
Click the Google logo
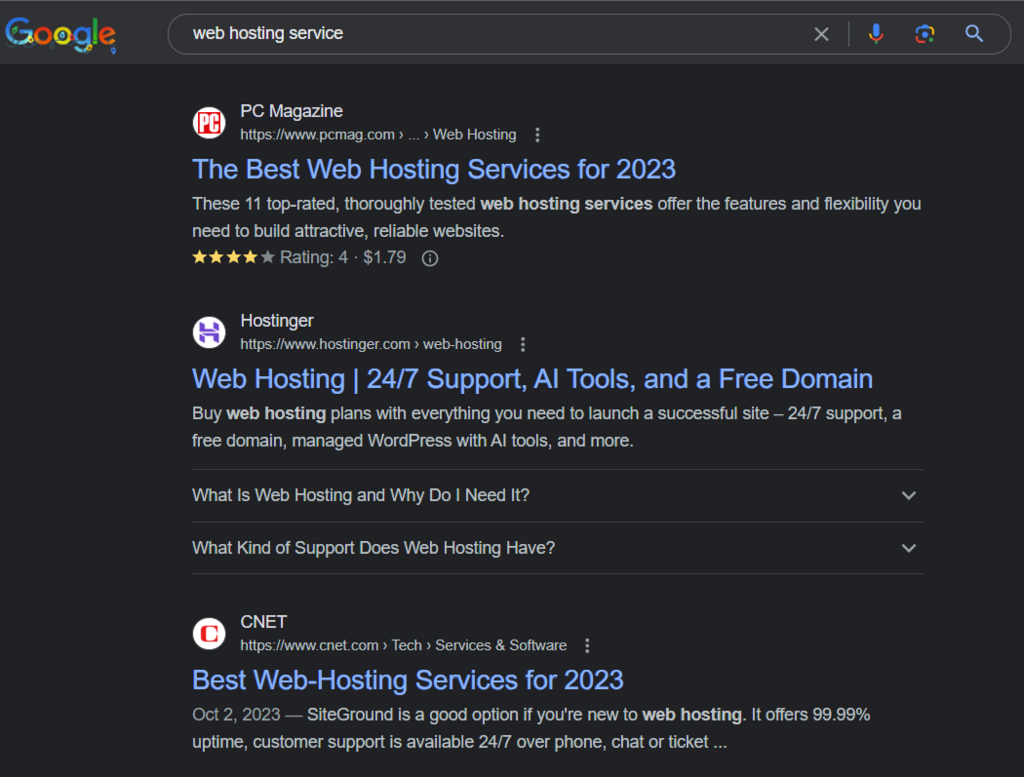click(61, 34)
